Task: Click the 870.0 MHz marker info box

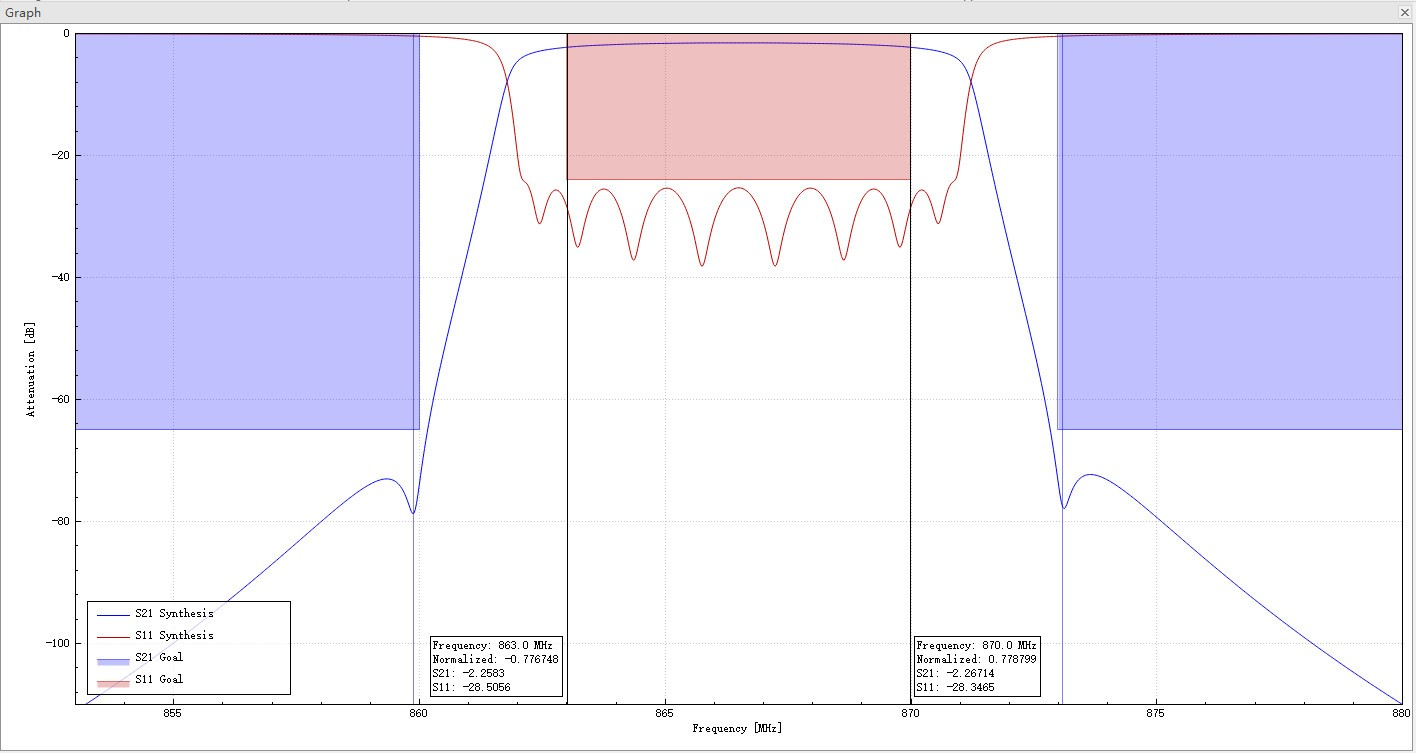Action: pyautogui.click(x=977, y=666)
